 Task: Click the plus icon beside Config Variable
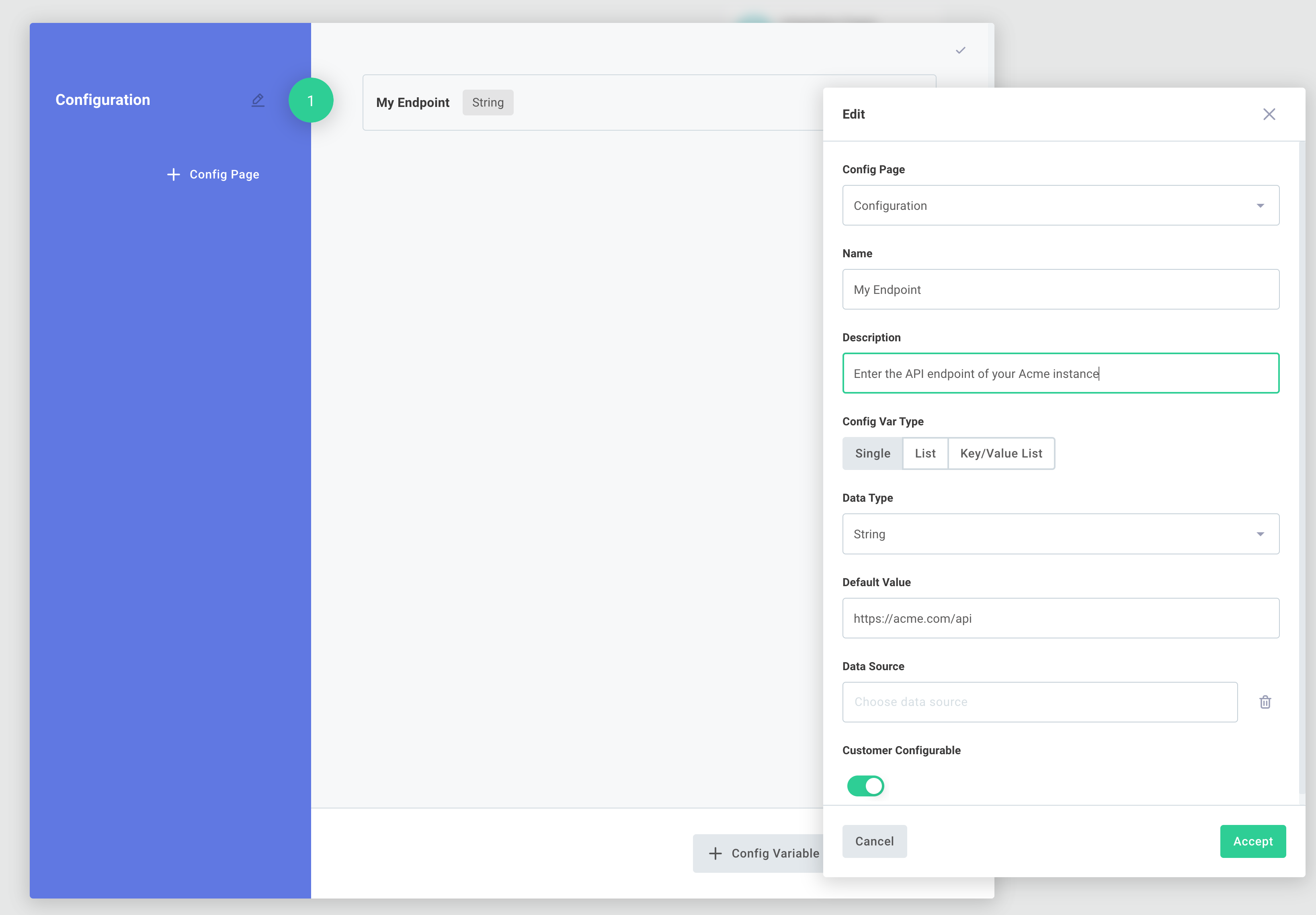715,853
